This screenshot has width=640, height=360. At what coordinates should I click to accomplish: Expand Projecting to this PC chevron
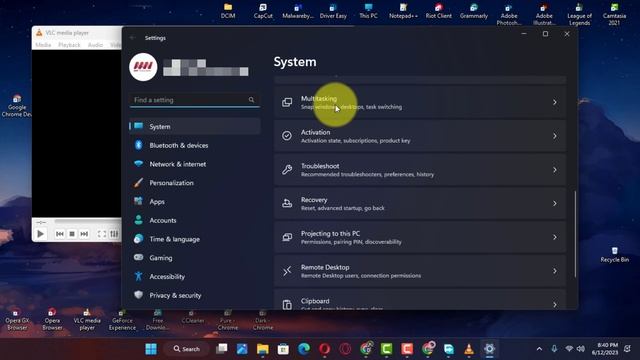(x=555, y=237)
